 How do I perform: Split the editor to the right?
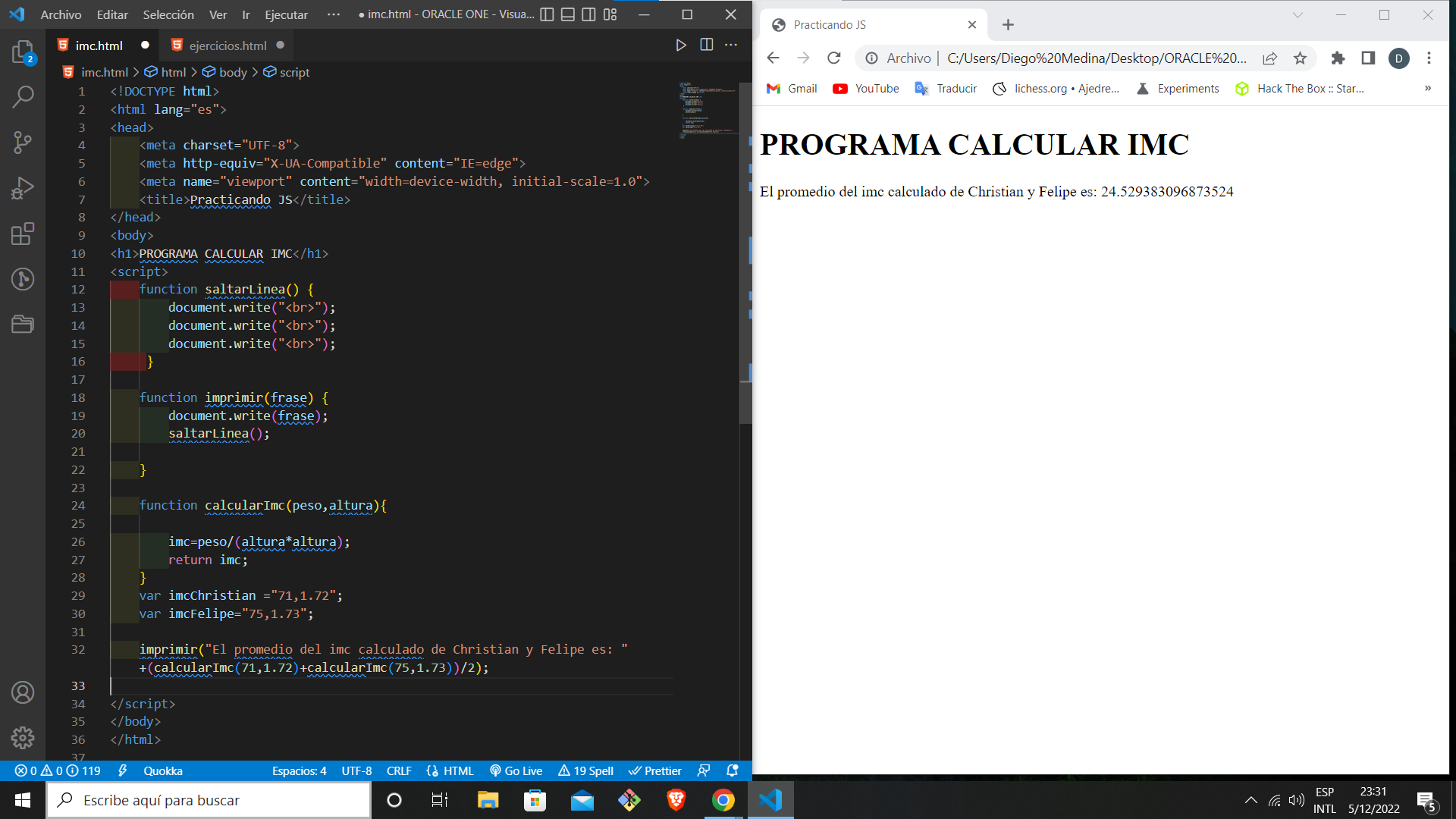point(707,45)
